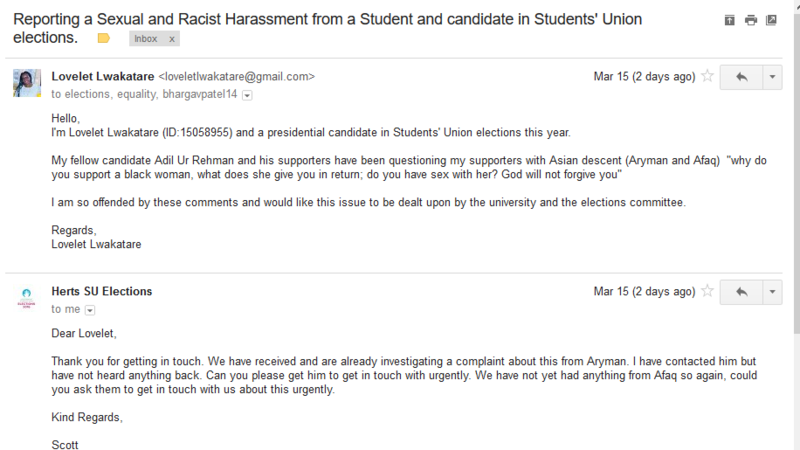Click the collapse all icon at top right
This screenshot has width=800, height=450.
pyautogui.click(x=729, y=20)
